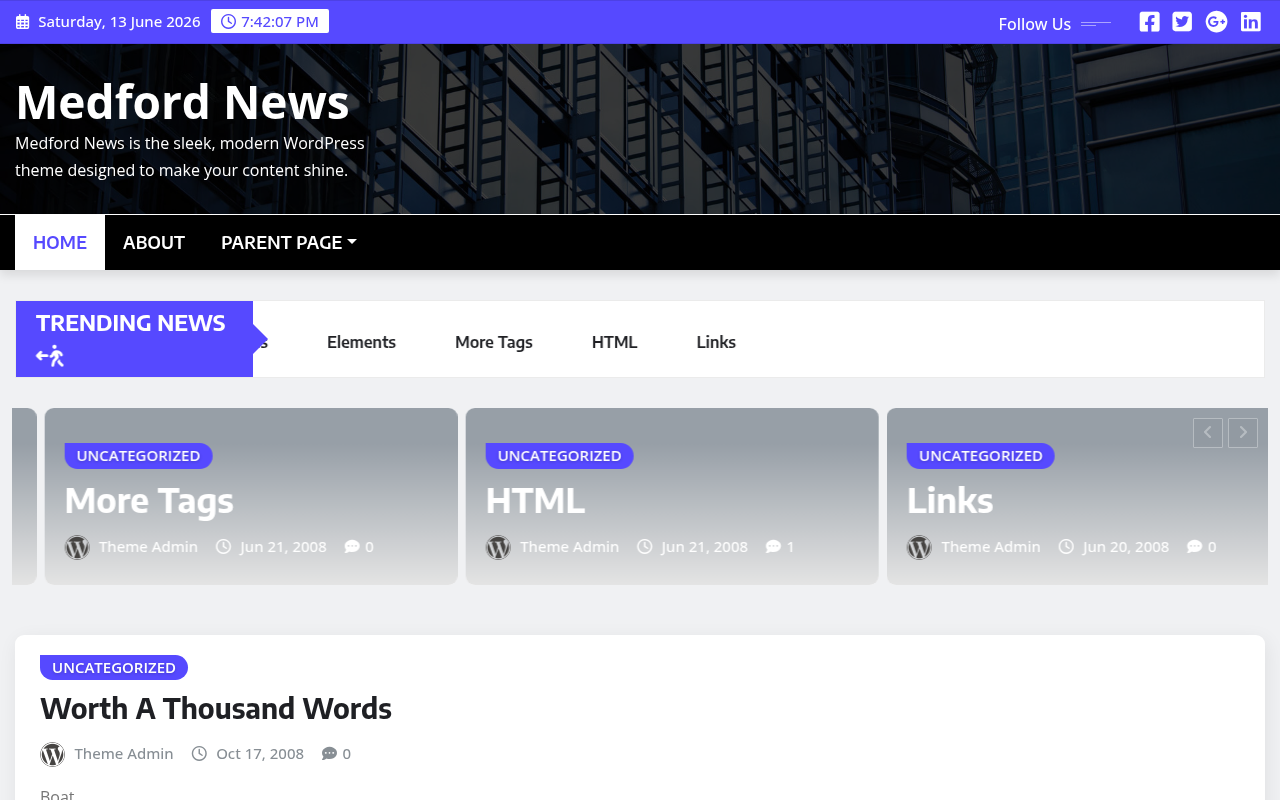Click Theme Admin on Links card
The height and width of the screenshot is (800, 1280).
(990, 547)
